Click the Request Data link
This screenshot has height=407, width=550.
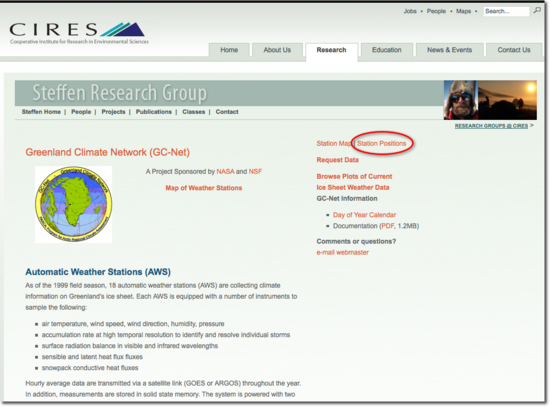(337, 160)
